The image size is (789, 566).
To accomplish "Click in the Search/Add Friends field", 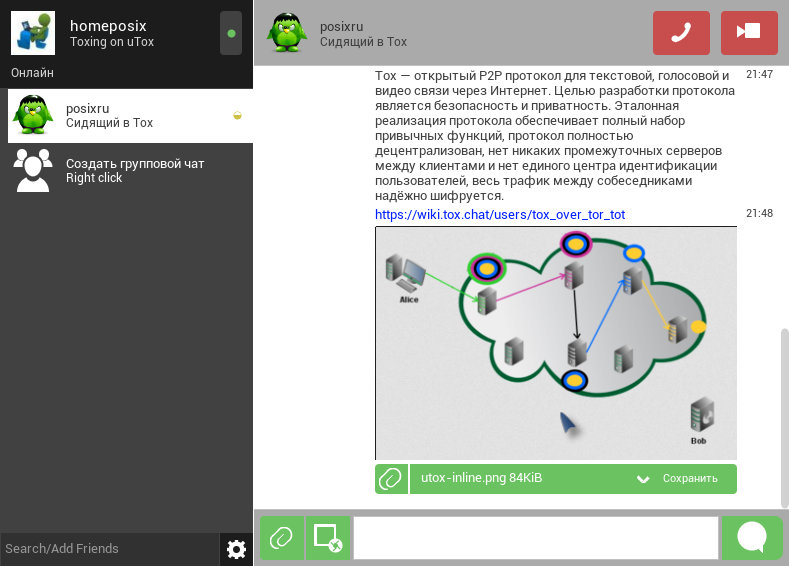I will [x=110, y=549].
